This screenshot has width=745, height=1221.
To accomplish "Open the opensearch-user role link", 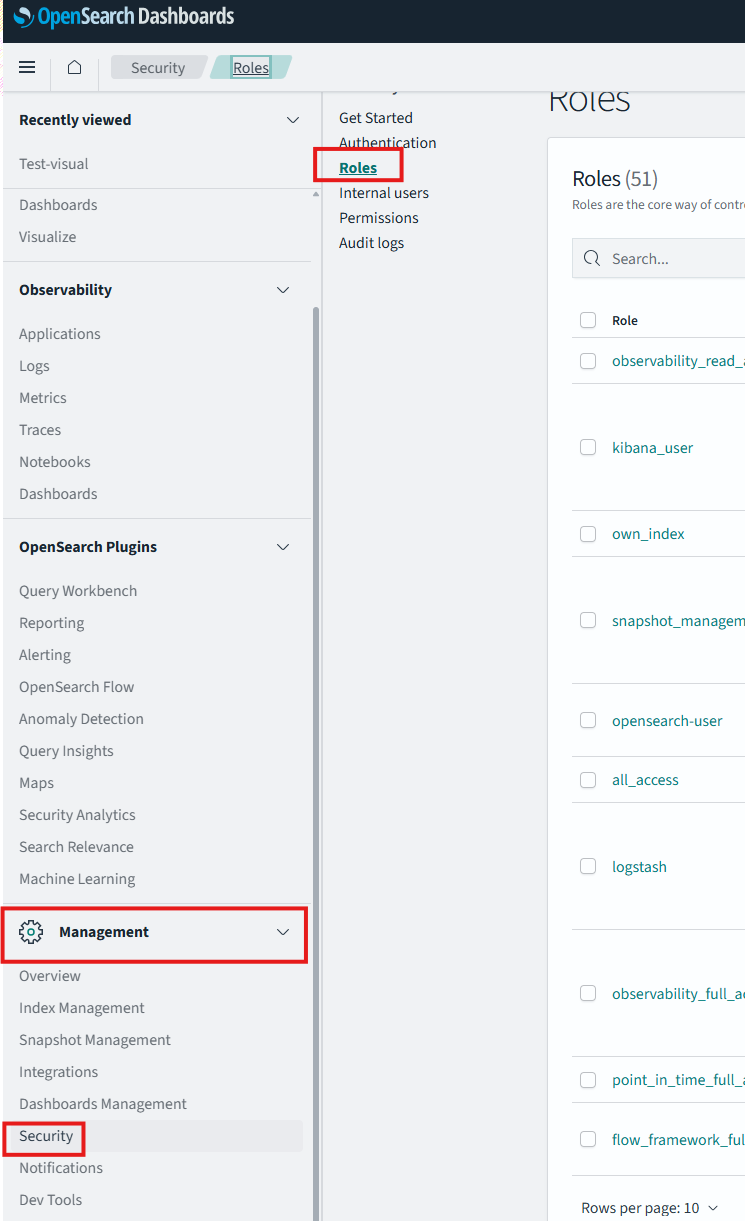I will [x=667, y=721].
